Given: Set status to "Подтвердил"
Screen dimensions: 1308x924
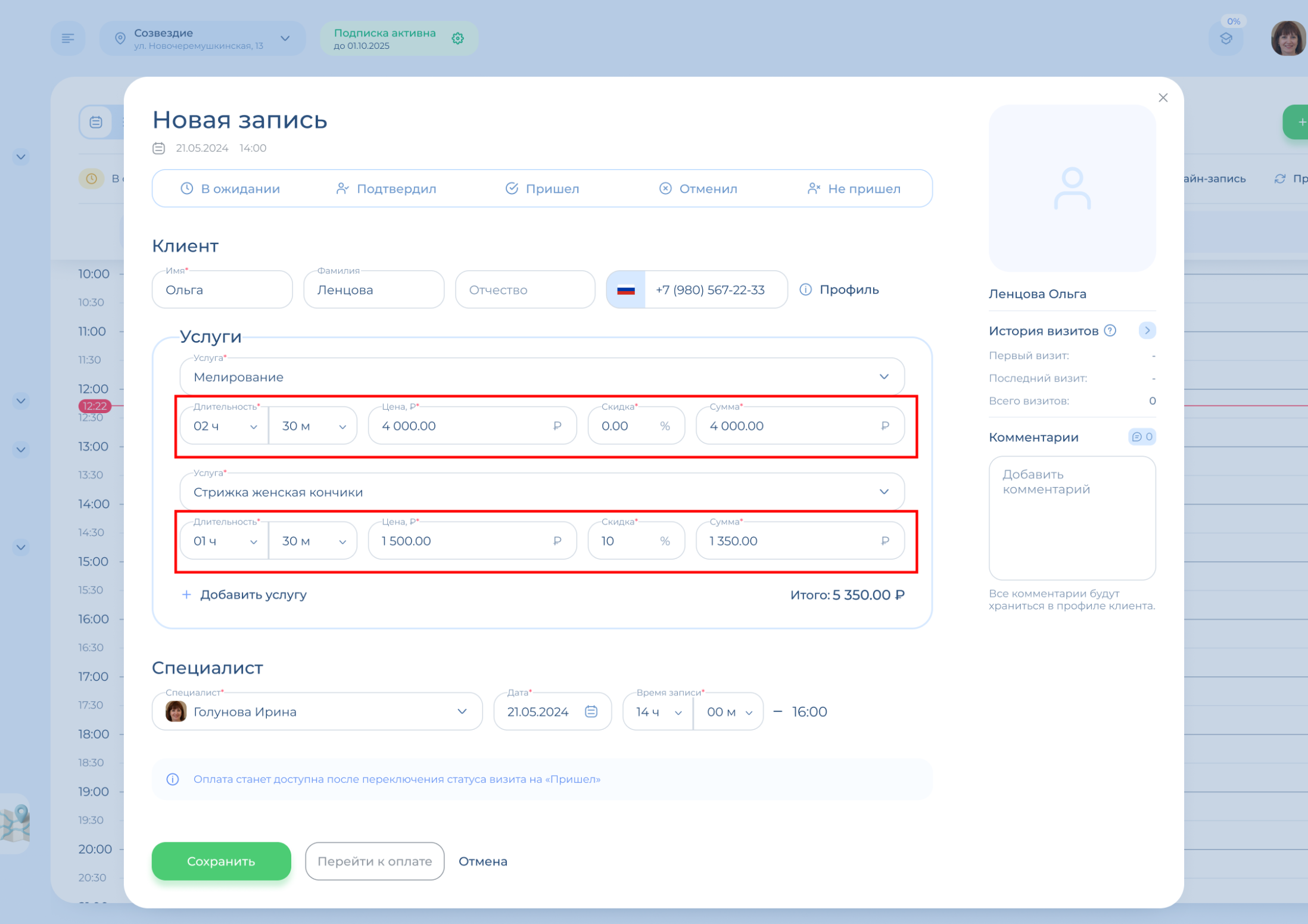Looking at the screenshot, I should [x=386, y=189].
